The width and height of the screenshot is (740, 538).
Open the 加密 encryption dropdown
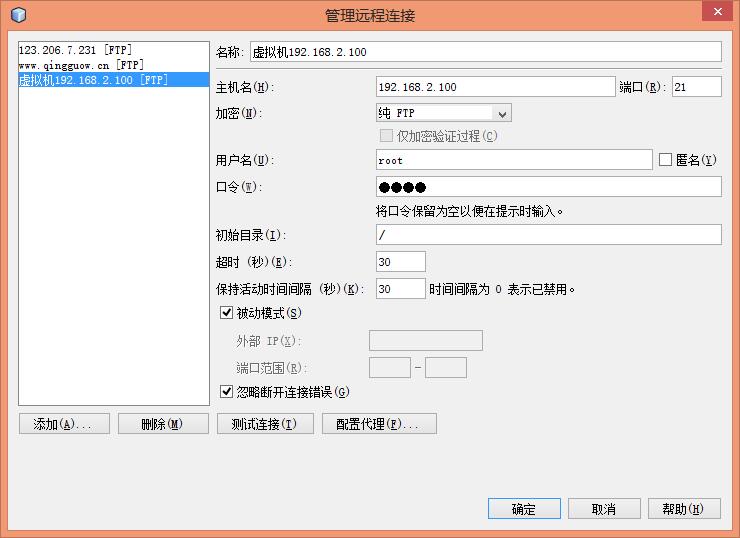(444, 113)
